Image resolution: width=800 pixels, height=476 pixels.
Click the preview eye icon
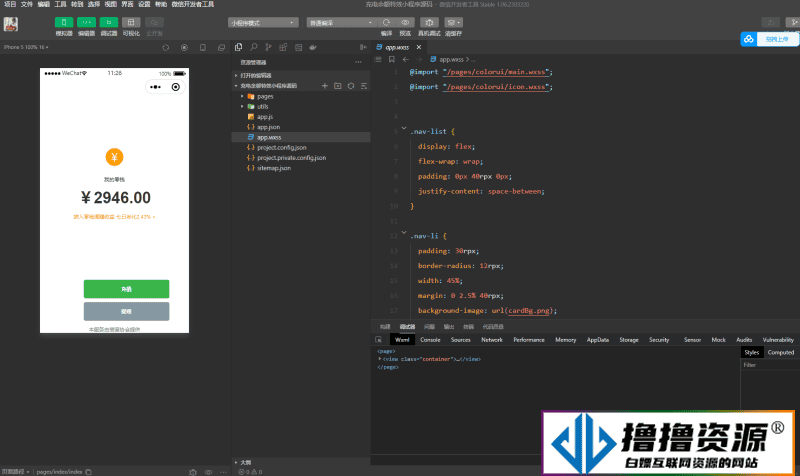405,22
